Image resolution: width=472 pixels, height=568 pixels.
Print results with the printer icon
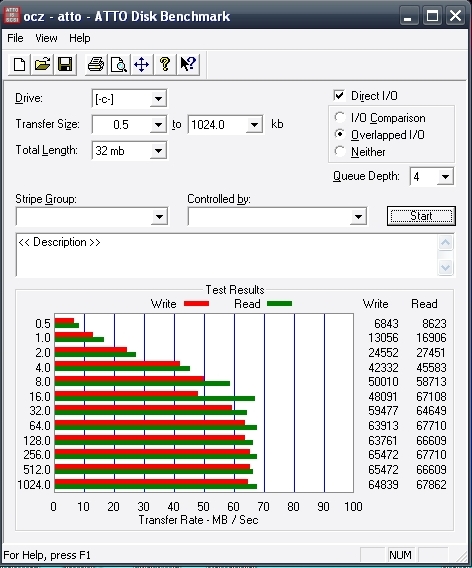pyautogui.click(x=96, y=65)
